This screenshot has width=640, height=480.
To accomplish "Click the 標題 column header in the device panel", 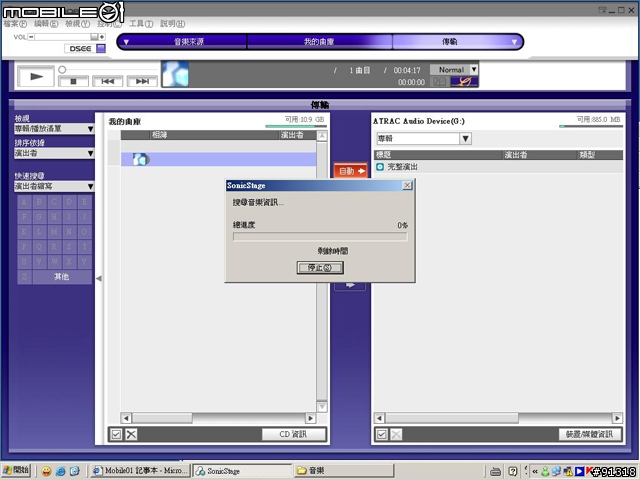I will pyautogui.click(x=438, y=155).
